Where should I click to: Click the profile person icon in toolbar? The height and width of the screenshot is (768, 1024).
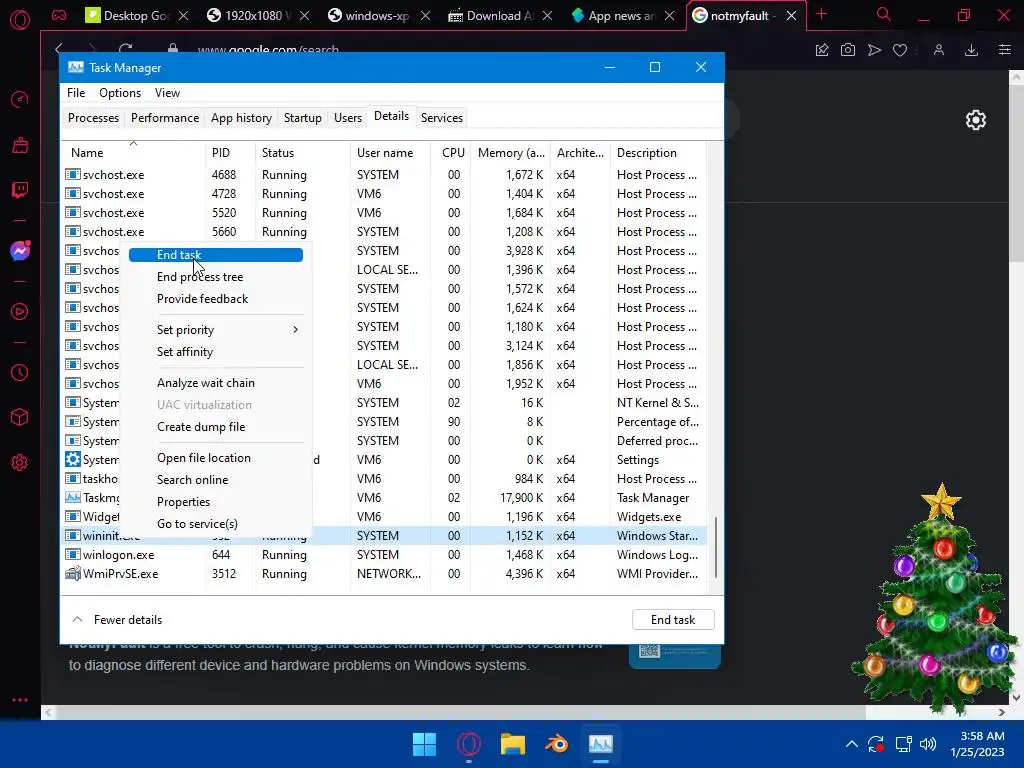click(x=938, y=50)
